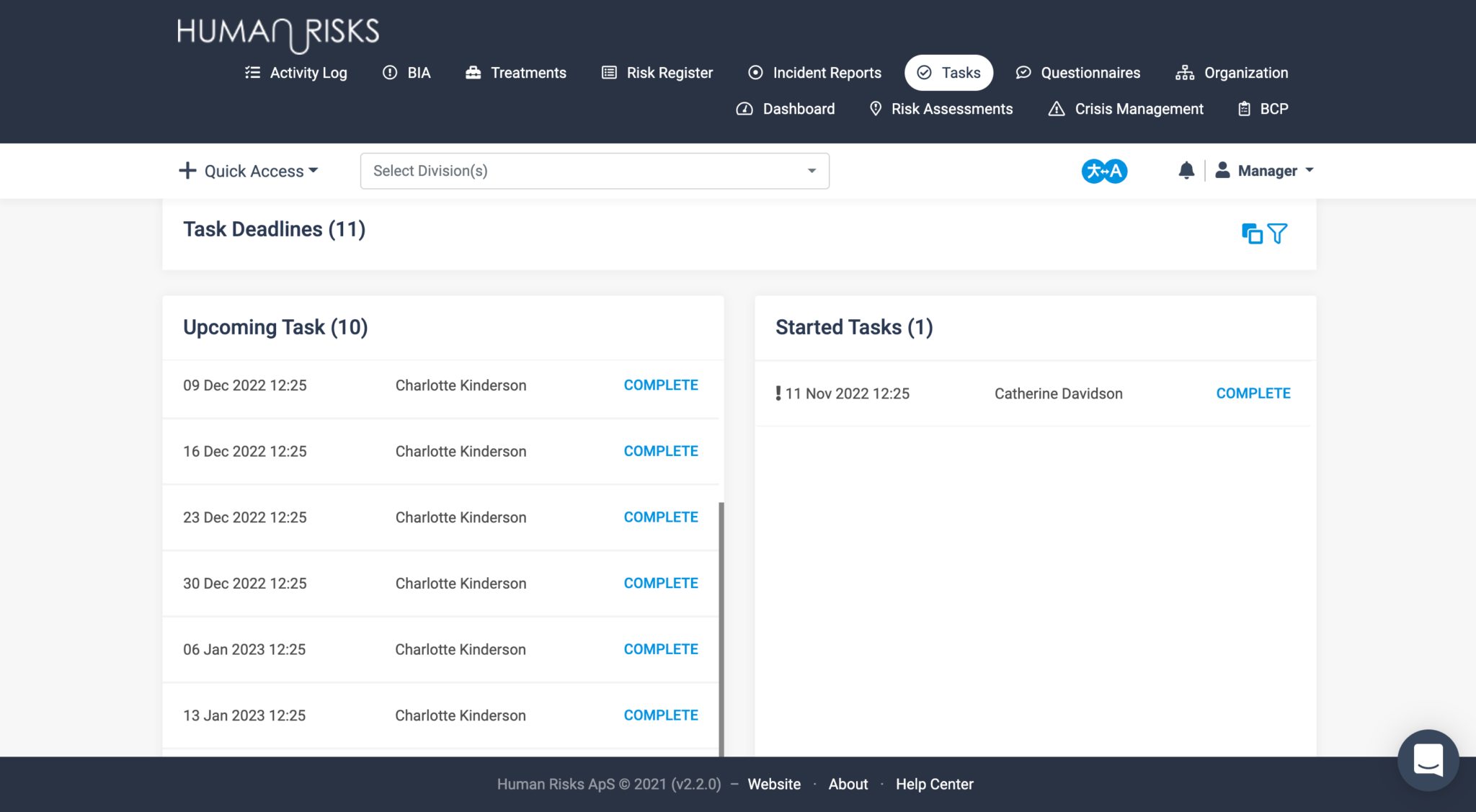This screenshot has height=812, width=1476.
Task: Expand the Manager user menu
Action: pos(1266,171)
